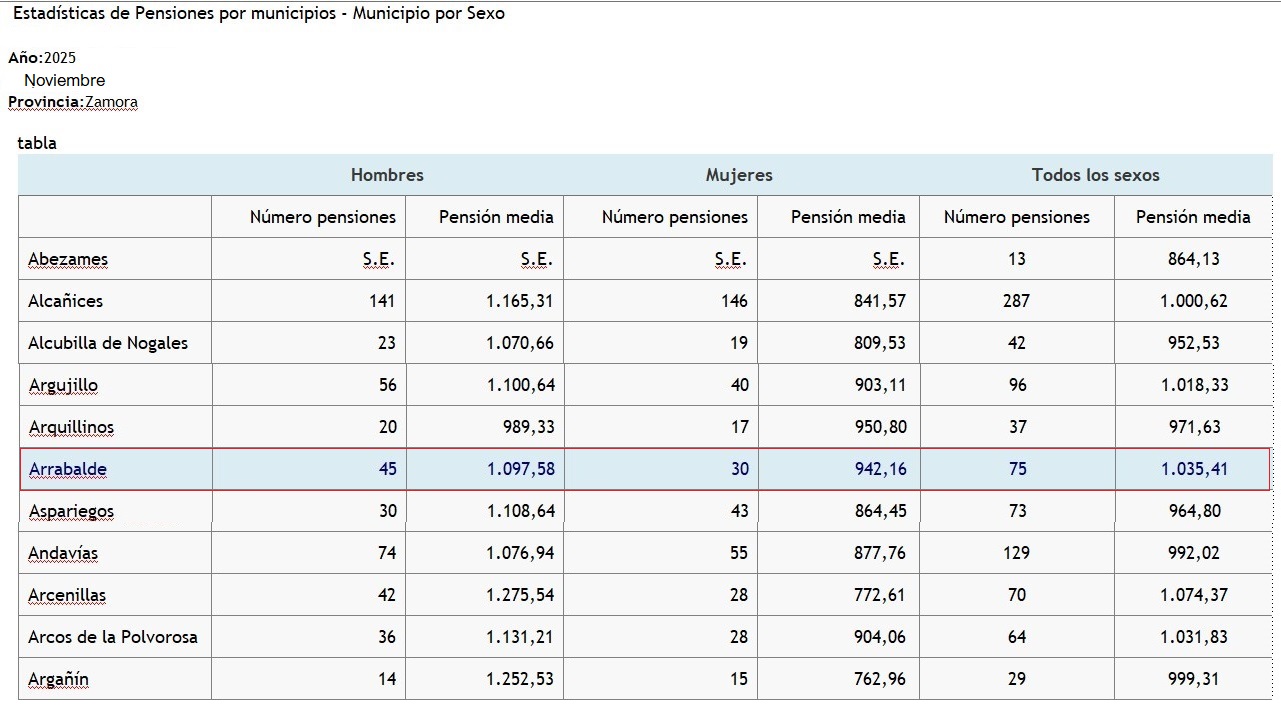Select the Todos los sexos header
The image size is (1281, 710).
click(1095, 175)
